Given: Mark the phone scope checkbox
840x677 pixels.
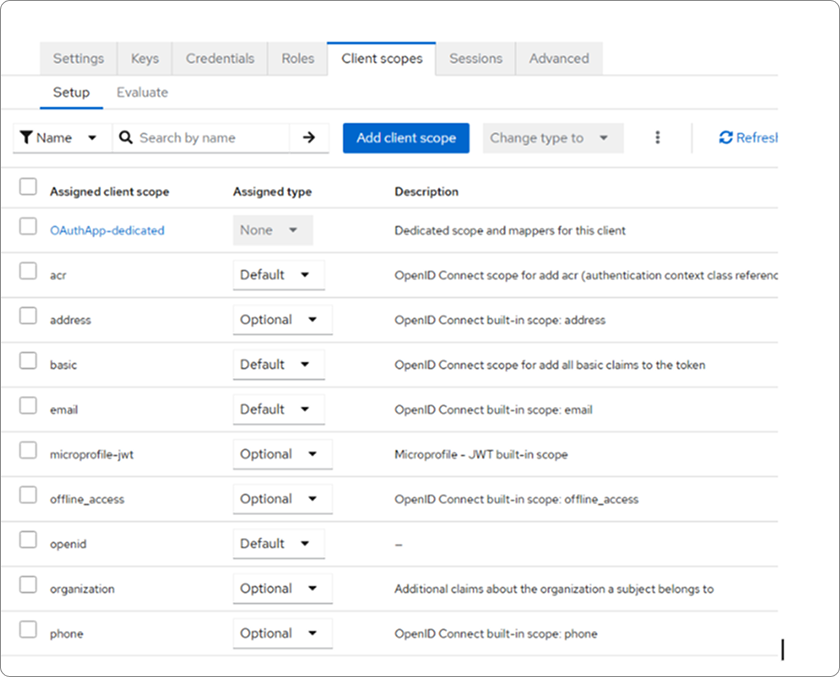Looking at the screenshot, I should (x=28, y=630).
